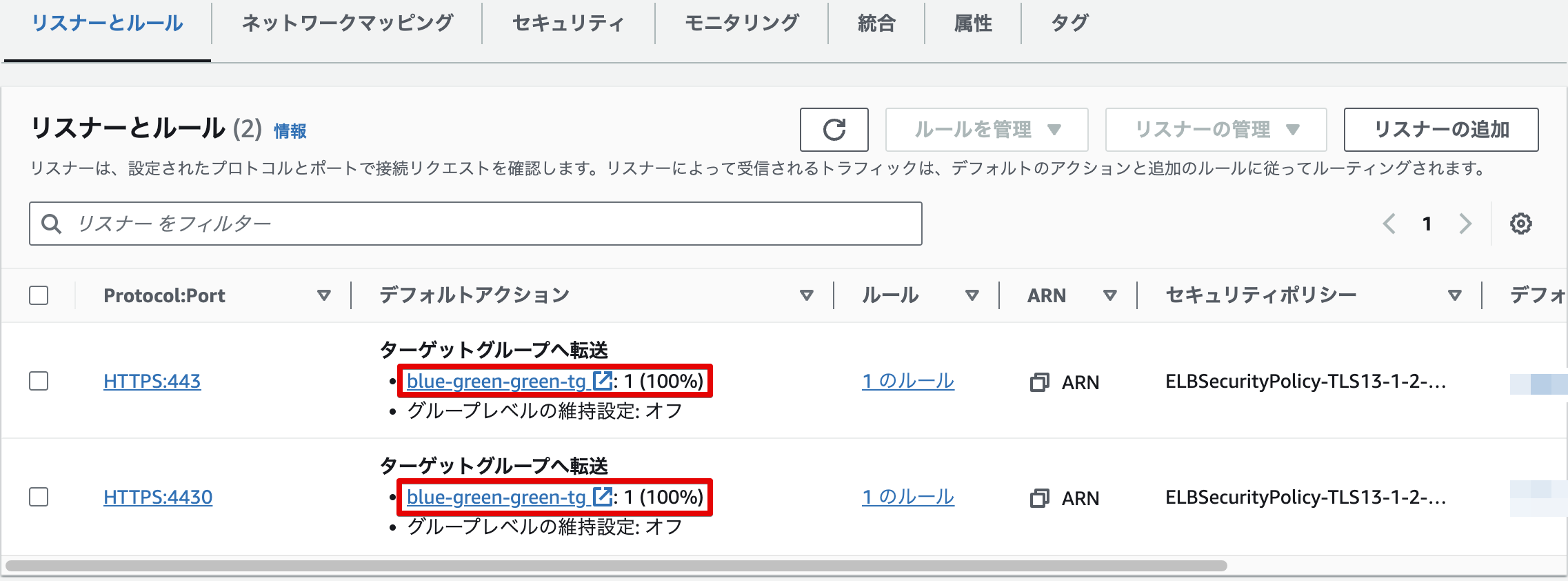
Task: Click the リスナーの追加 button
Action: pos(1441,130)
